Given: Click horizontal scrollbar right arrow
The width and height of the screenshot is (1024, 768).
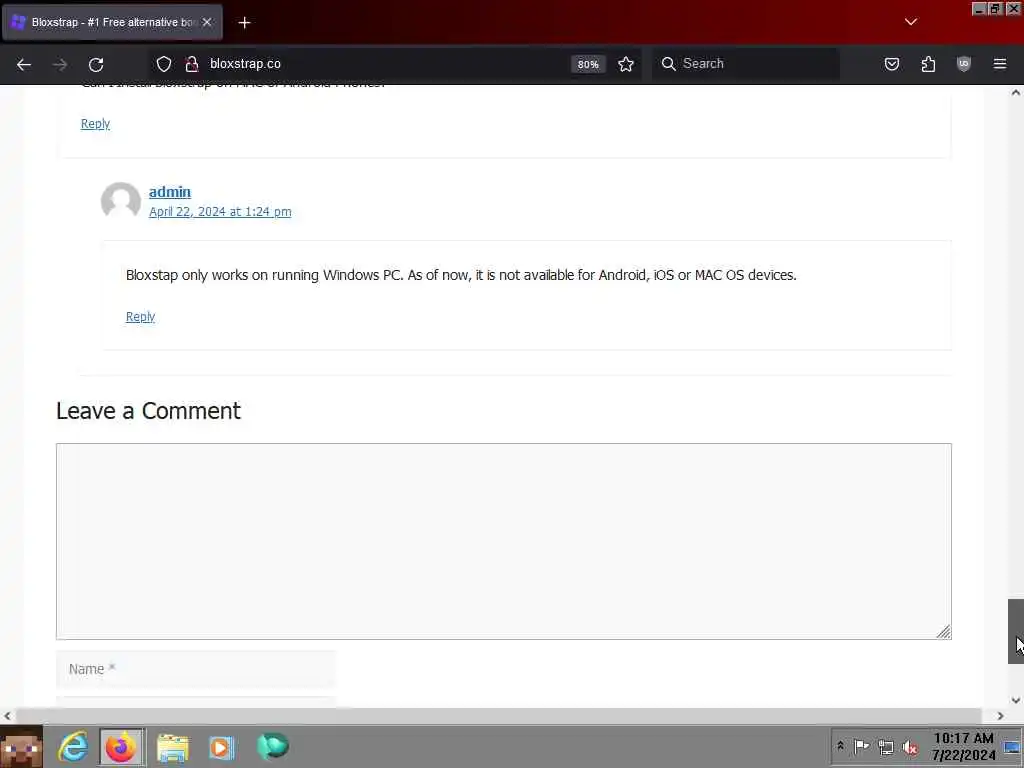Looking at the screenshot, I should point(1000,716).
